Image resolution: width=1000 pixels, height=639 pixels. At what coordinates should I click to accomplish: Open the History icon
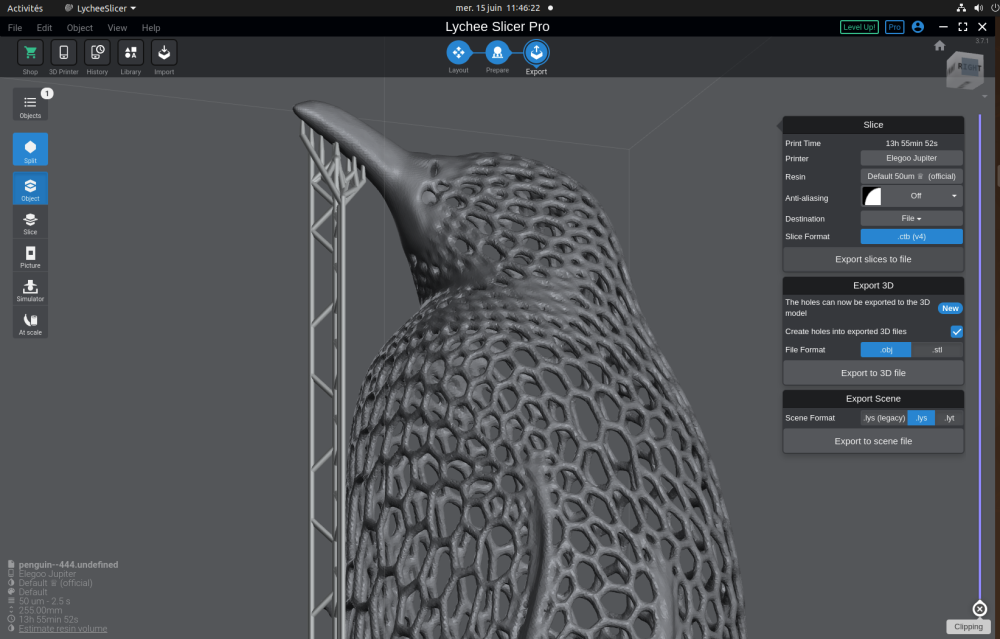(x=97, y=53)
